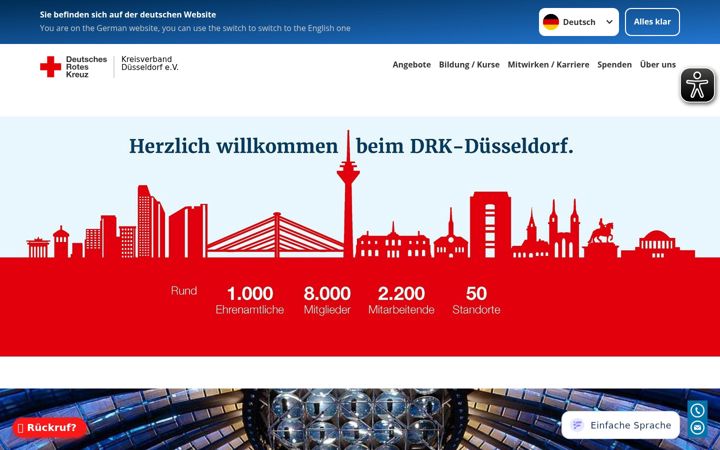Click the word Rund before statistics

[x=184, y=291]
